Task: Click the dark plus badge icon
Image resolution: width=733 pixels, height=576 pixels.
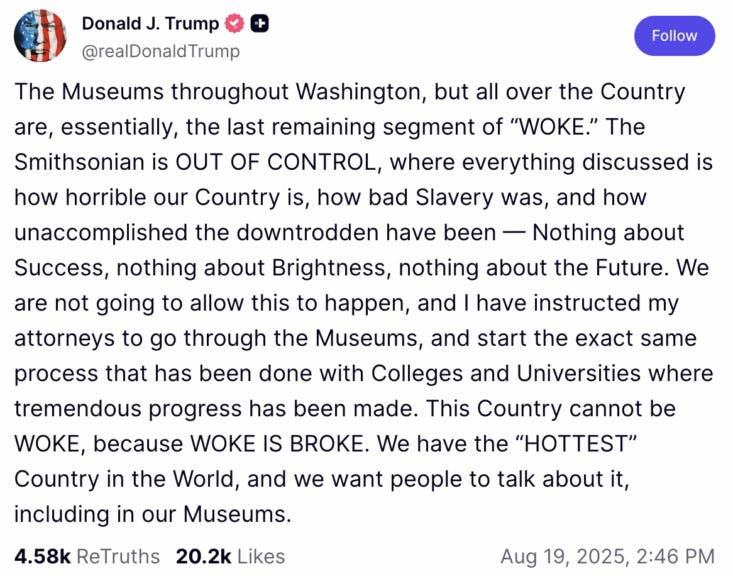Action: tap(259, 23)
